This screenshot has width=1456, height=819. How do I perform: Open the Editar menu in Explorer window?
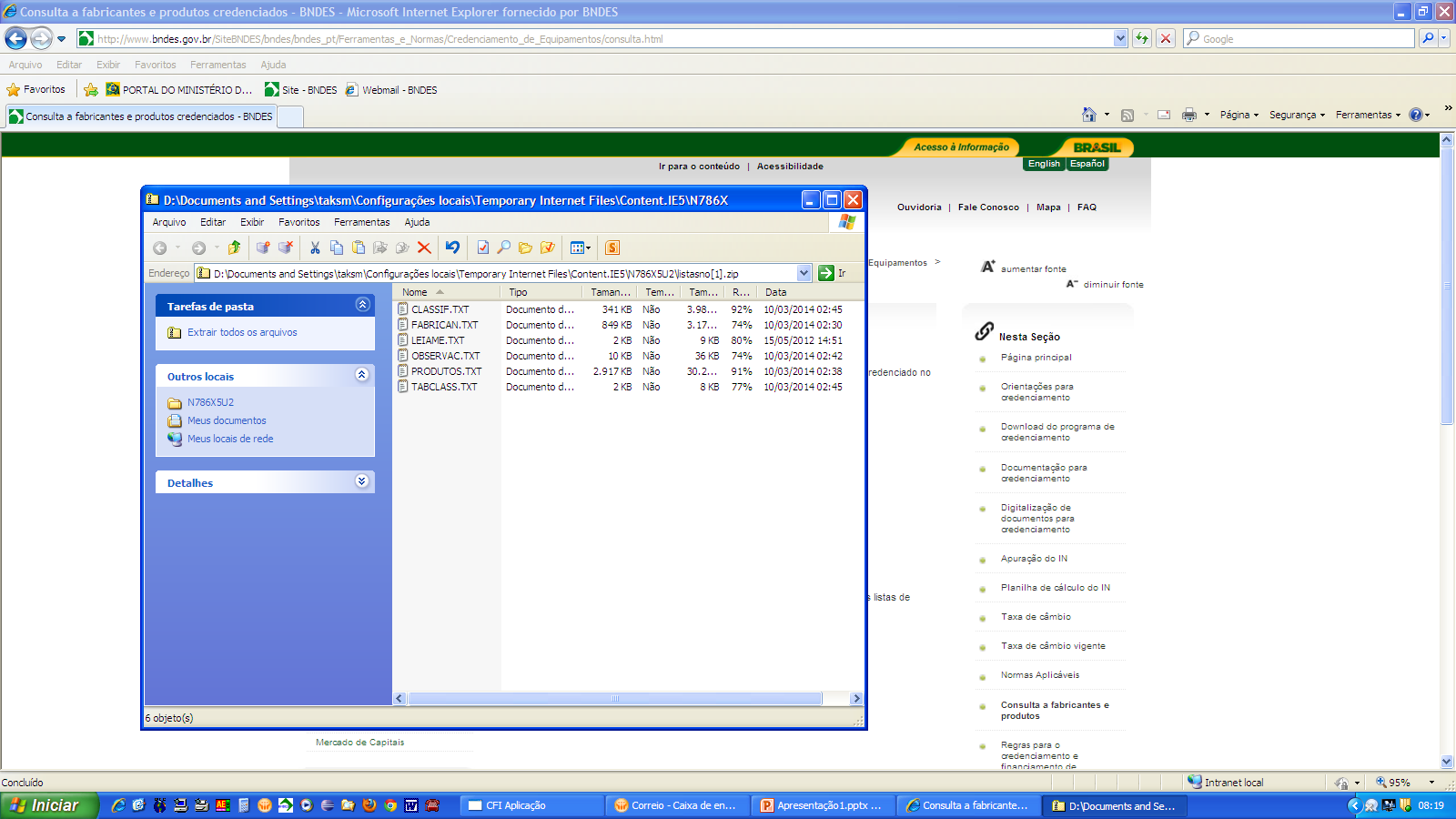pyautogui.click(x=213, y=222)
